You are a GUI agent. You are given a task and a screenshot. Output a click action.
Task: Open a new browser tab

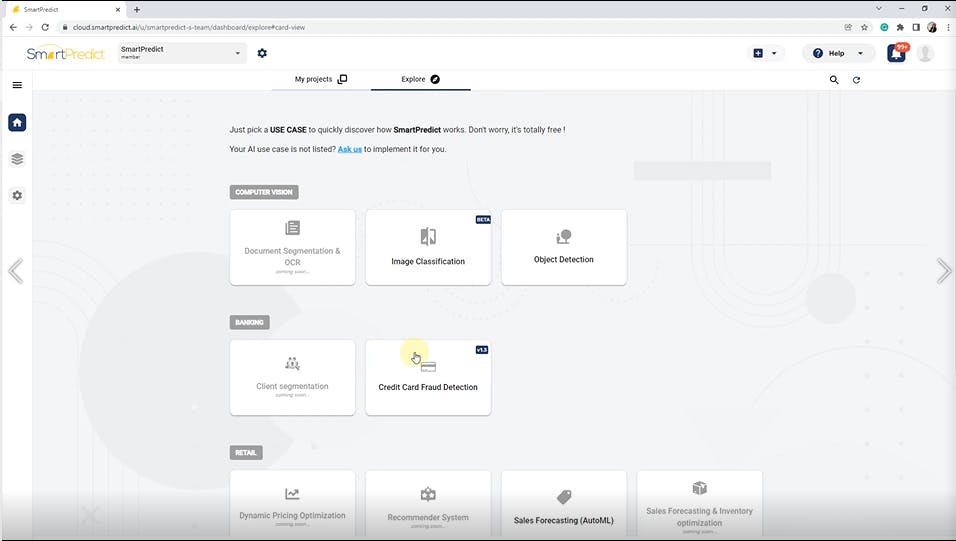point(137,9)
